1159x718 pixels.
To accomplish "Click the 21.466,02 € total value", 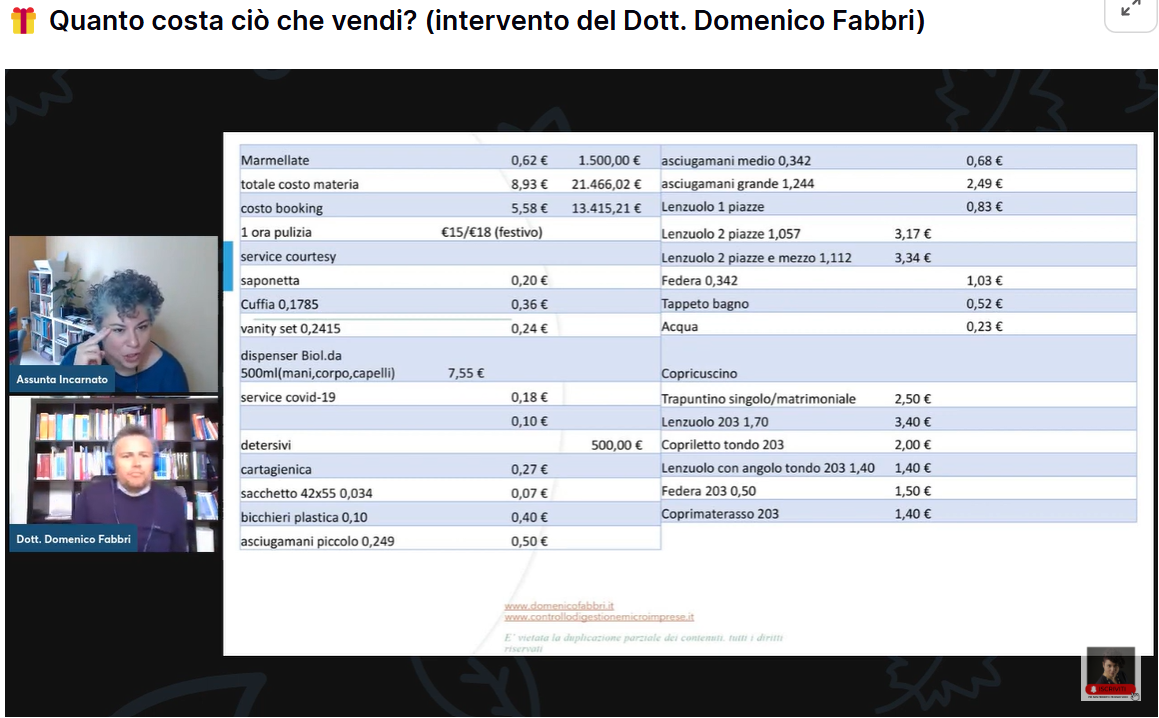I will coord(606,184).
